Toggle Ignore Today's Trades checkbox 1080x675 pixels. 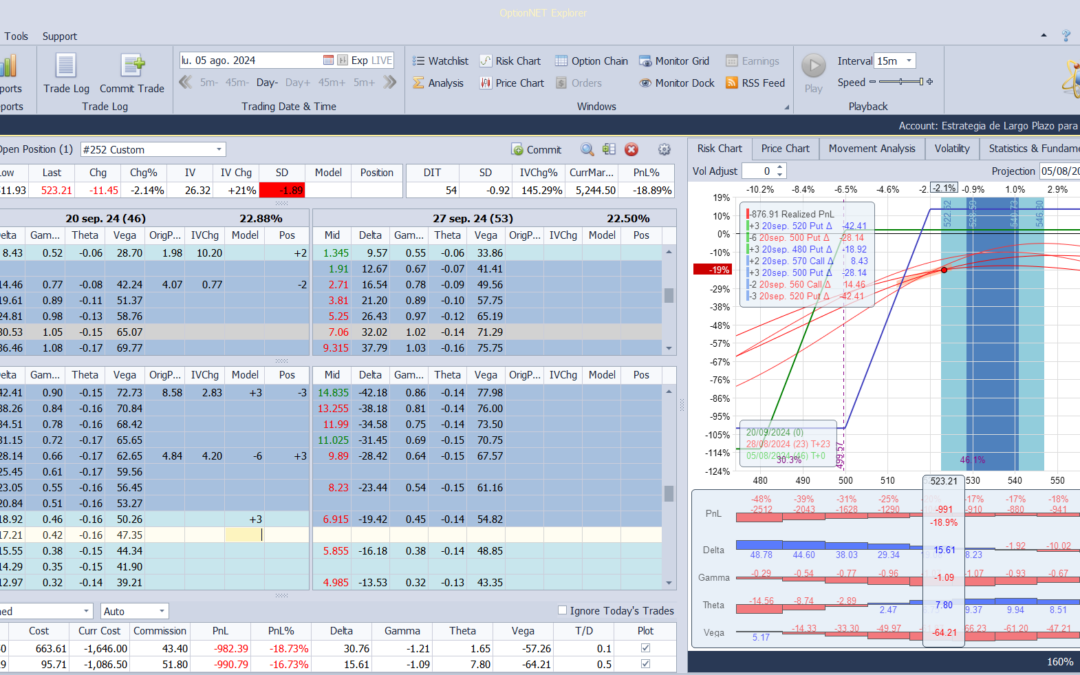coord(562,610)
